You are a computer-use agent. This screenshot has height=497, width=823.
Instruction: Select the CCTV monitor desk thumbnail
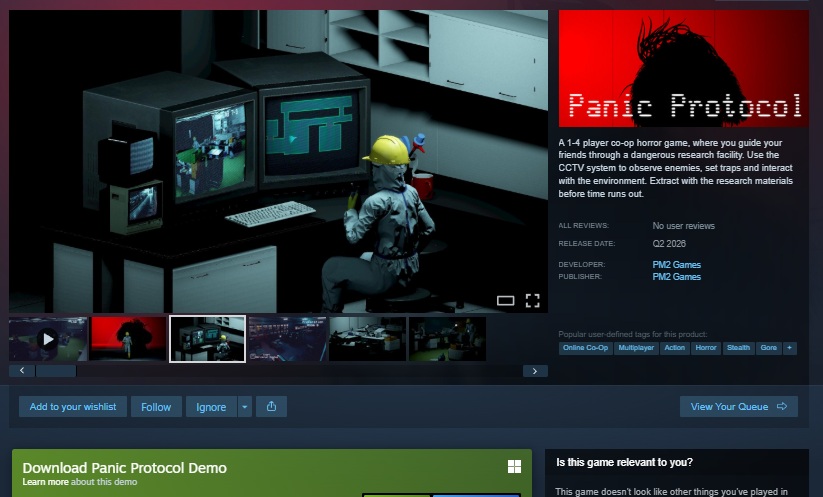[x=207, y=339]
